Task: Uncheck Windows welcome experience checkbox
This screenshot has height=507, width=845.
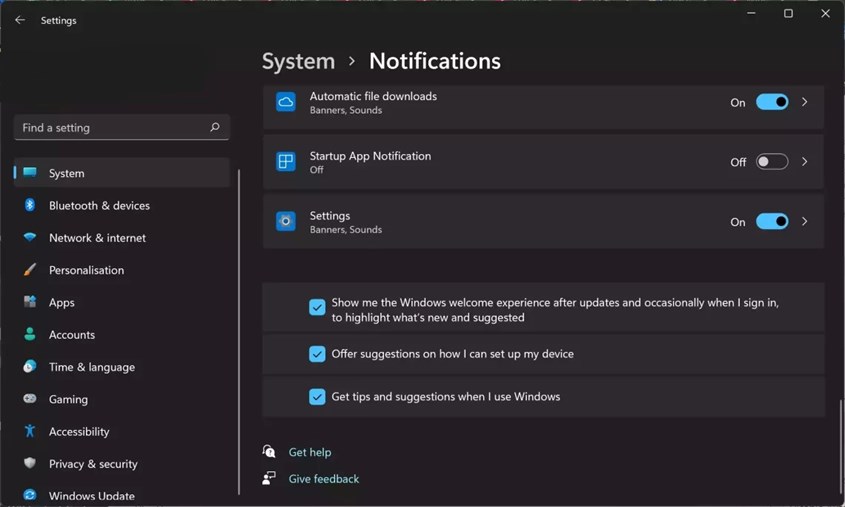Action: (317, 307)
